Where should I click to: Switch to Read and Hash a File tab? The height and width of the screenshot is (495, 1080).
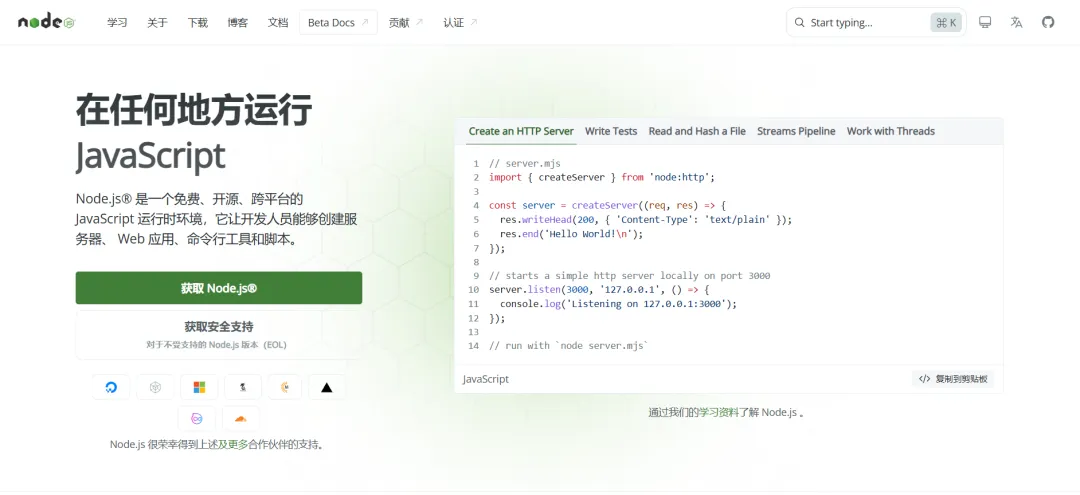[x=697, y=131]
